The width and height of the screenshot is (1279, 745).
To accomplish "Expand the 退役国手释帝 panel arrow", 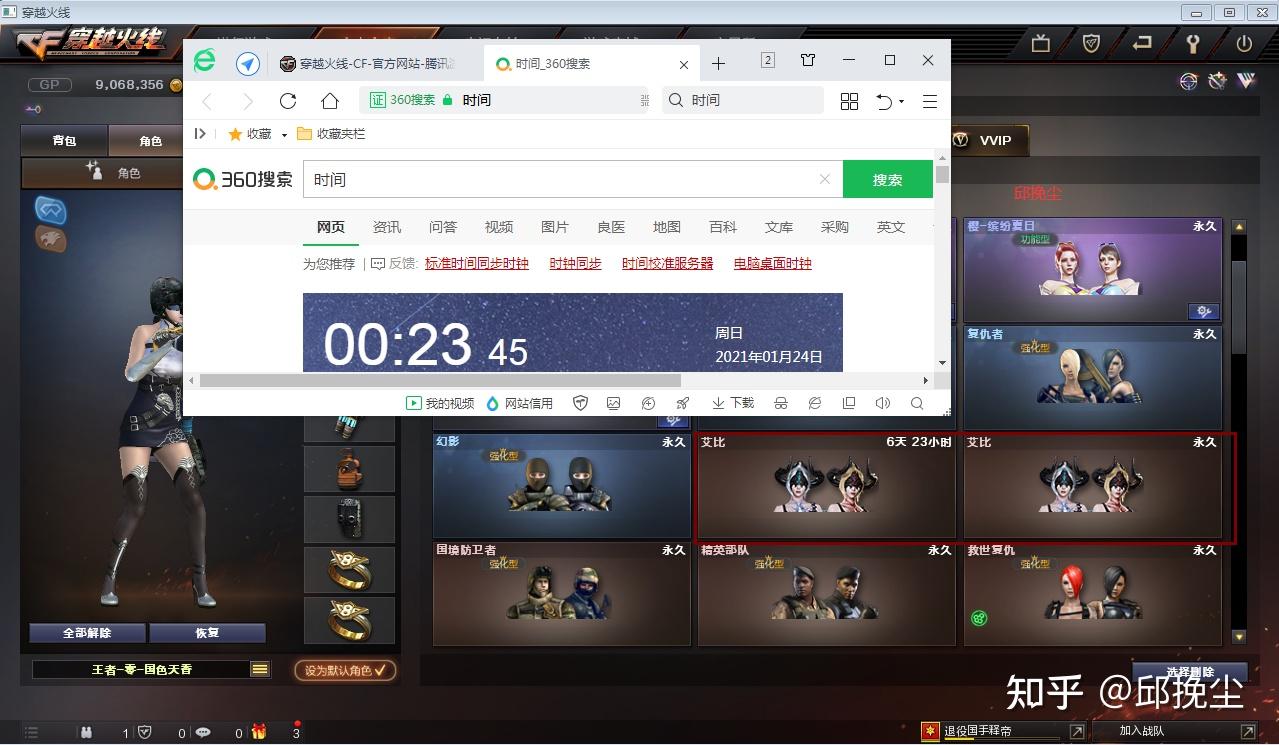I will (1076, 732).
